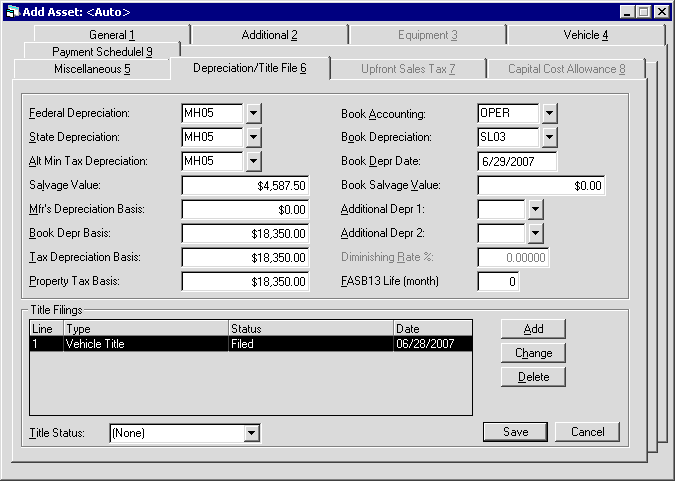Open the Upfront Sales Tax 7 tab

[408, 69]
